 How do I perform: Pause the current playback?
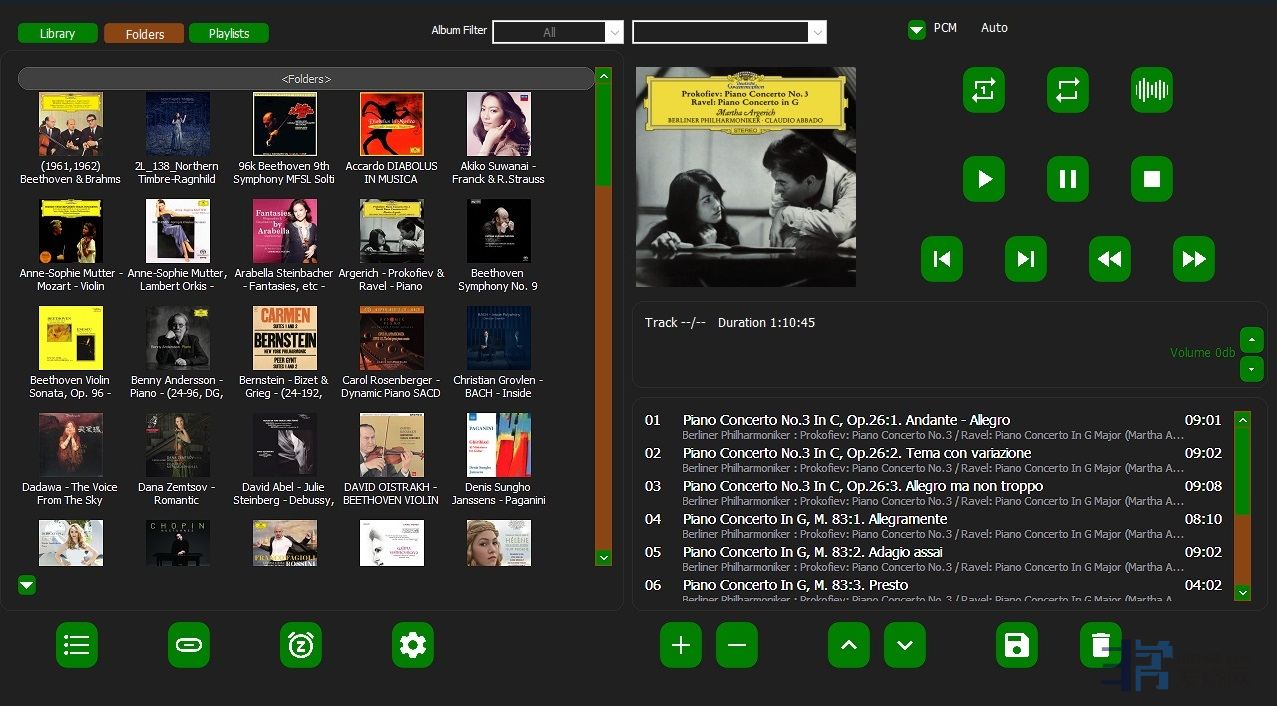[1067, 180]
